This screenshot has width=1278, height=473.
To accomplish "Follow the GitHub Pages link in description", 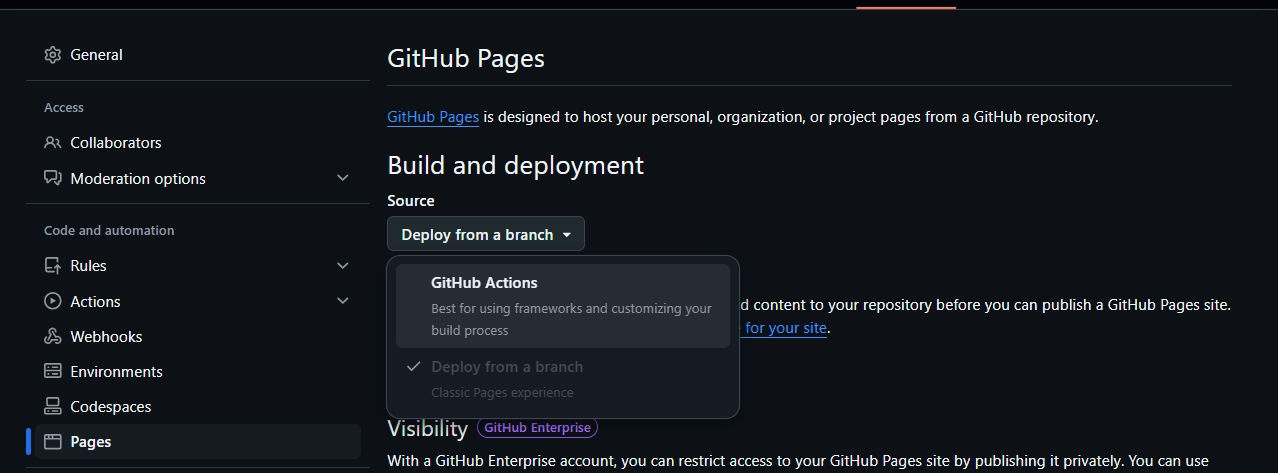I will 433,117.
